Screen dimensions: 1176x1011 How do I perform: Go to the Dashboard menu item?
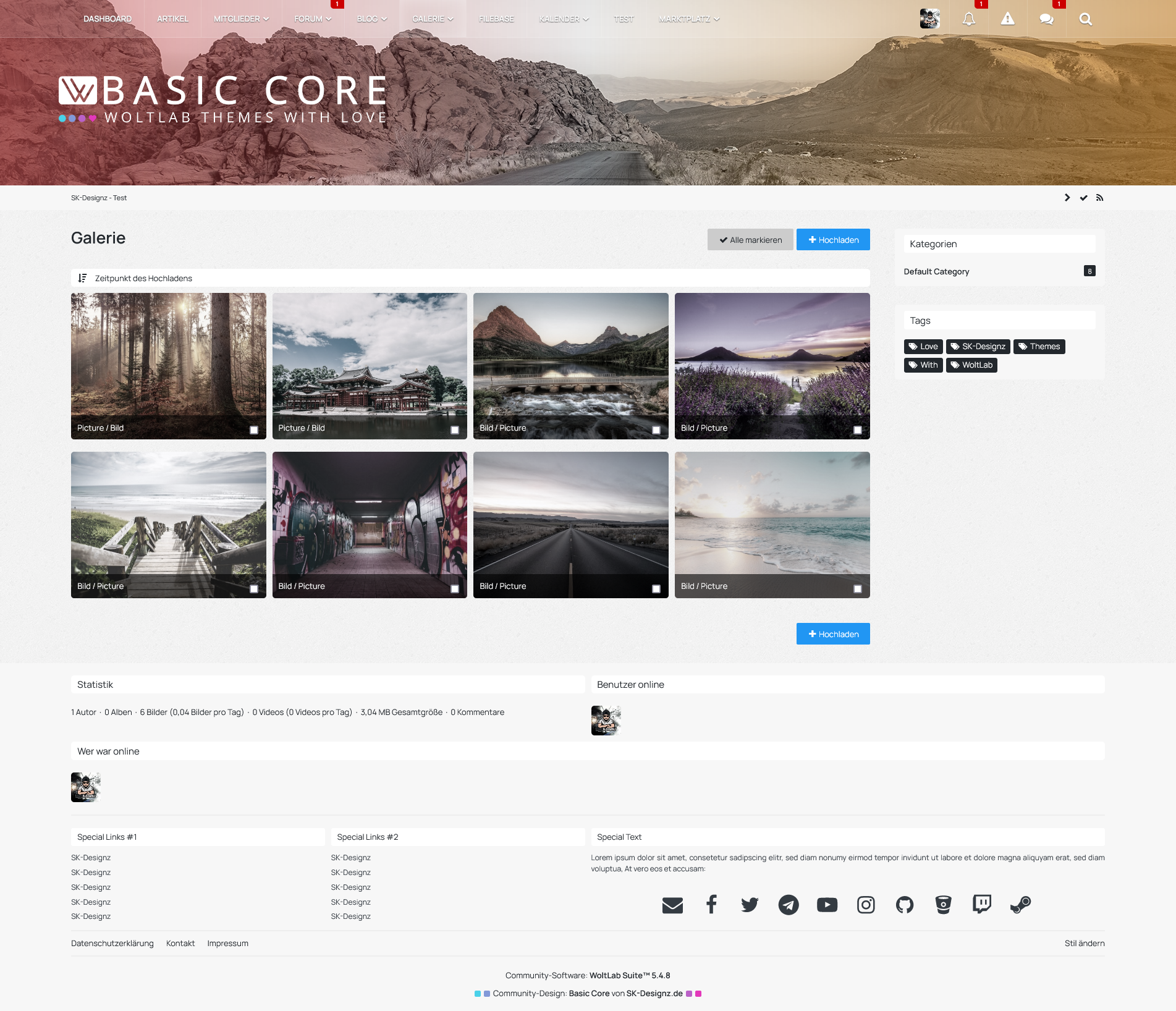pyautogui.click(x=108, y=19)
